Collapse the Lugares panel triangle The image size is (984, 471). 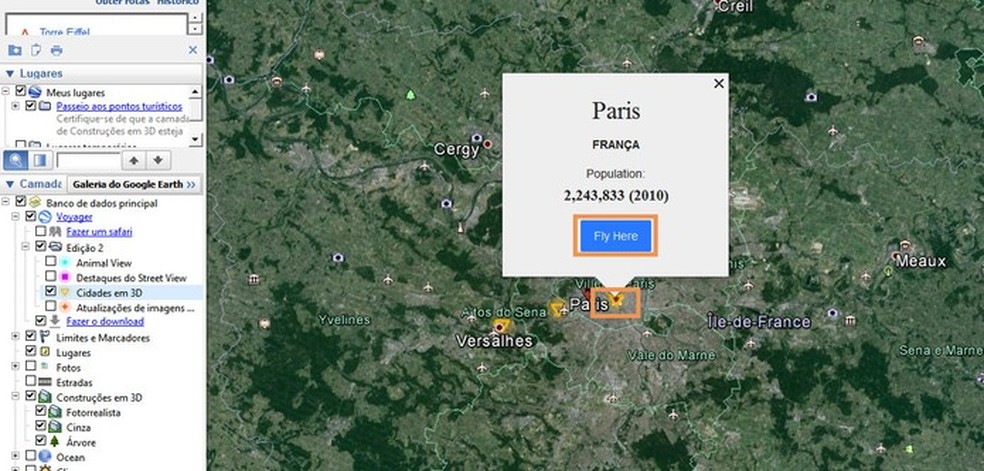point(9,73)
